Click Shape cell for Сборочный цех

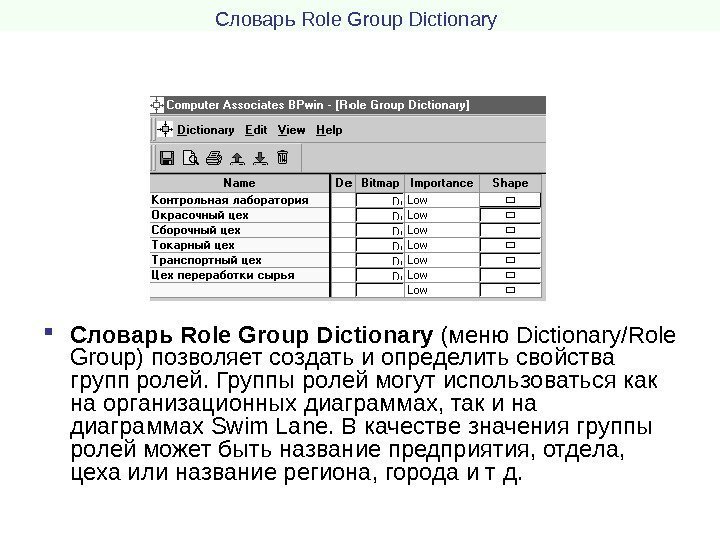(510, 230)
